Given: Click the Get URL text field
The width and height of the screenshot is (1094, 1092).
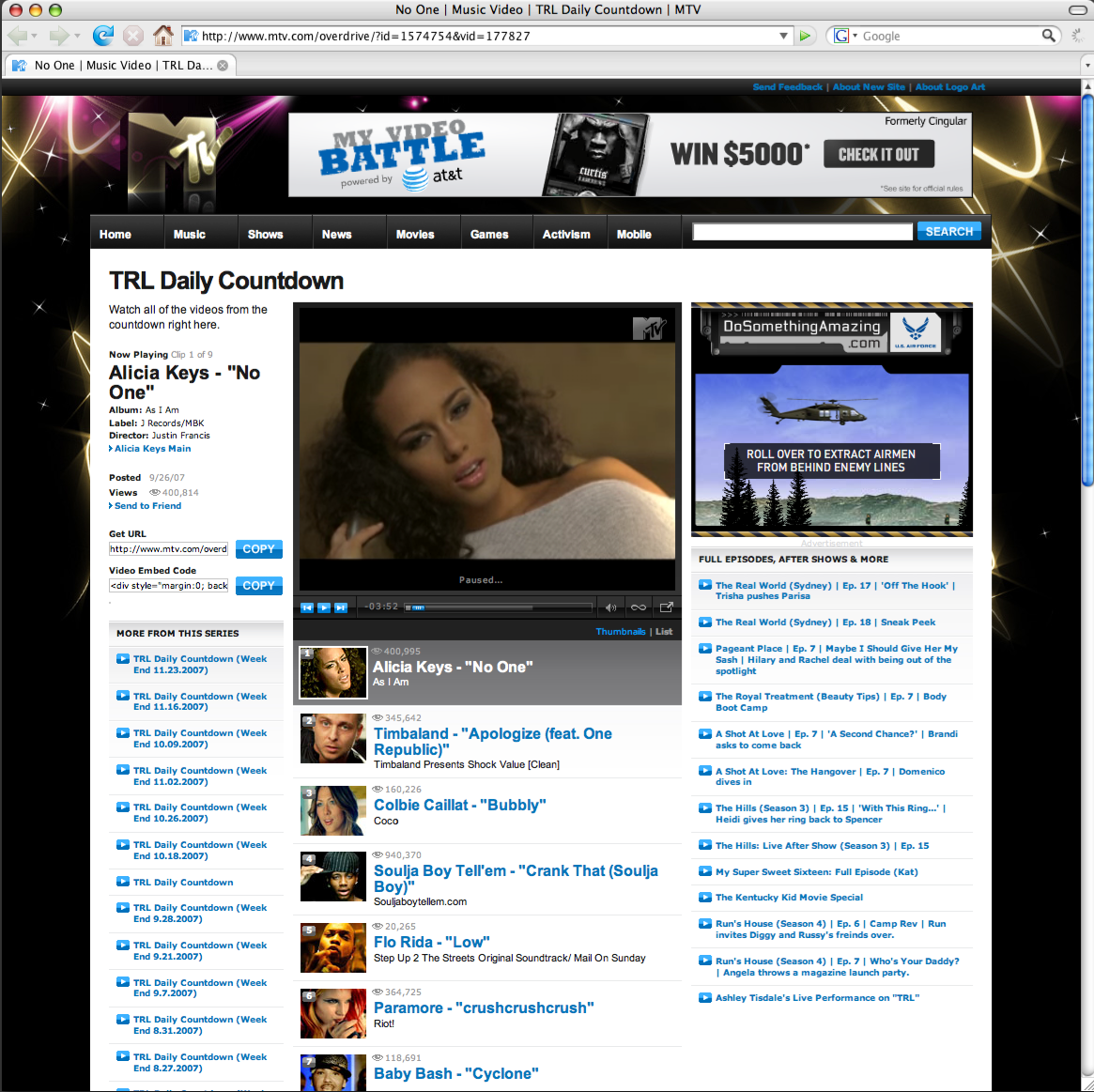Looking at the screenshot, I should point(169,549).
